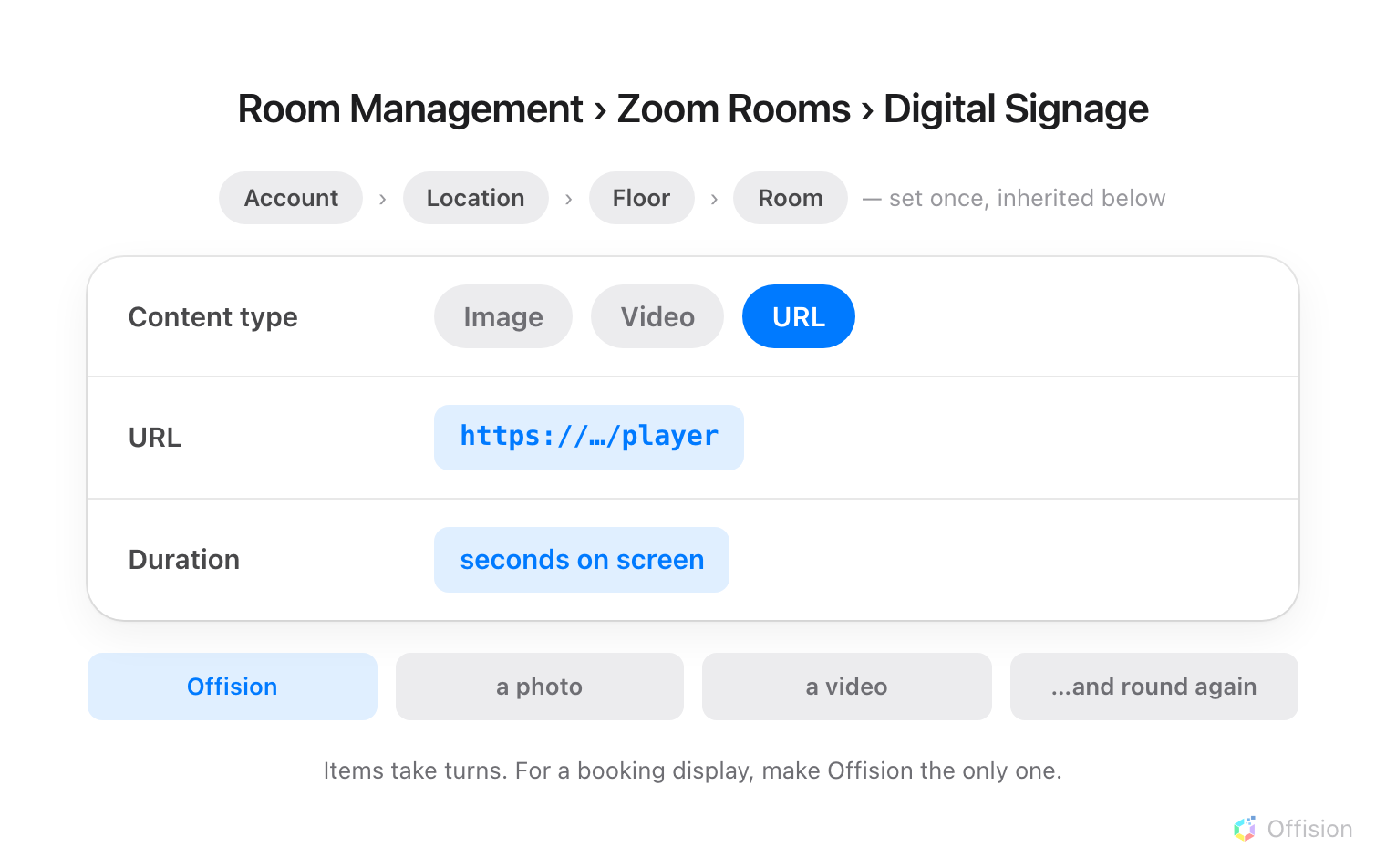Choose the Floor level pill
Image resolution: width=1386 pixels, height=868 pixels.
click(x=641, y=198)
